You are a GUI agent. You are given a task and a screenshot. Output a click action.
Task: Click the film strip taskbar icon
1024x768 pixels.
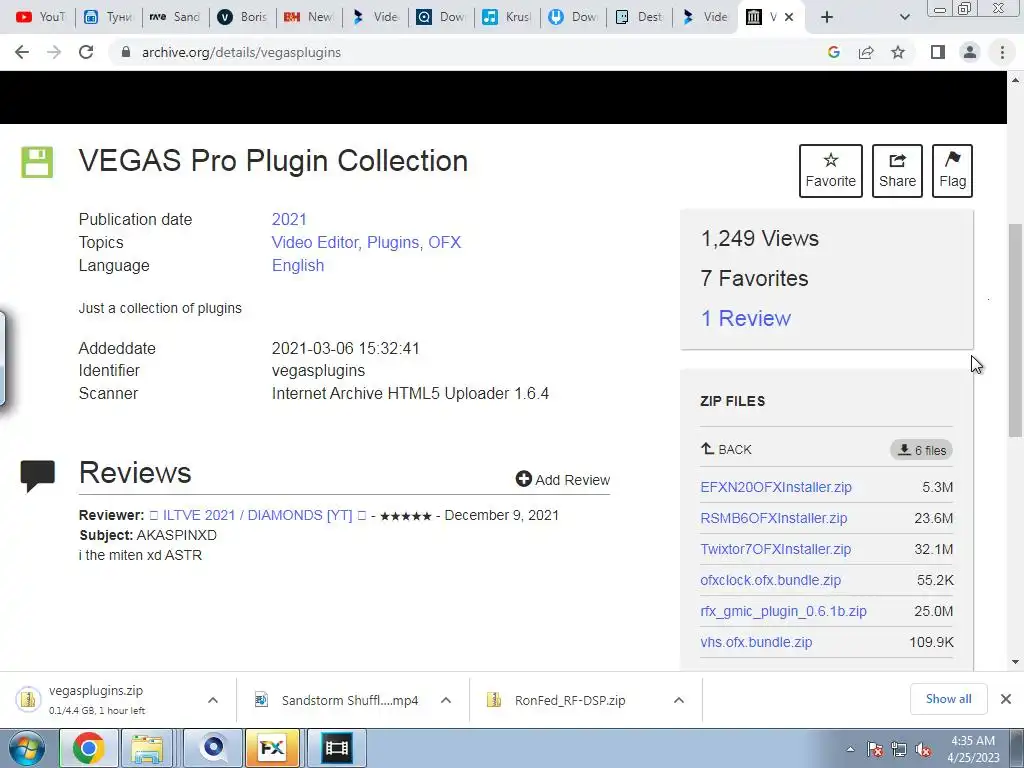click(x=336, y=748)
